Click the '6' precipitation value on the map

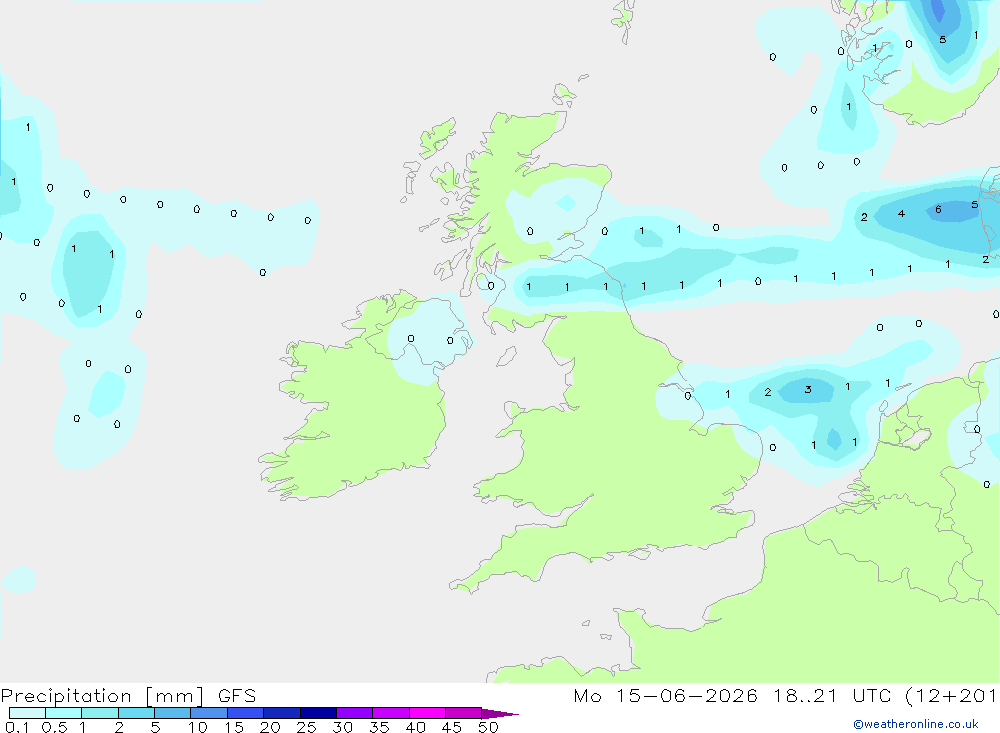[938, 209]
